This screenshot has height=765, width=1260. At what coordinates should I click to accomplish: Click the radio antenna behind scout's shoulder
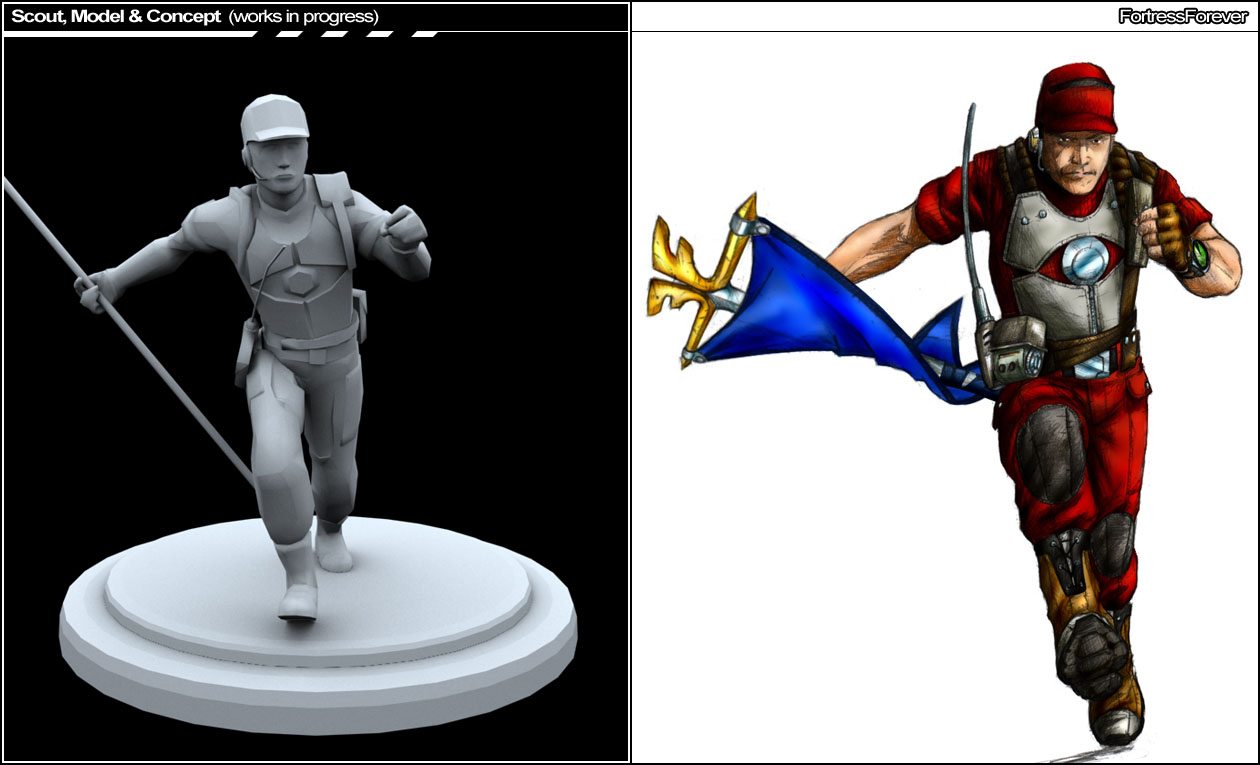click(969, 200)
